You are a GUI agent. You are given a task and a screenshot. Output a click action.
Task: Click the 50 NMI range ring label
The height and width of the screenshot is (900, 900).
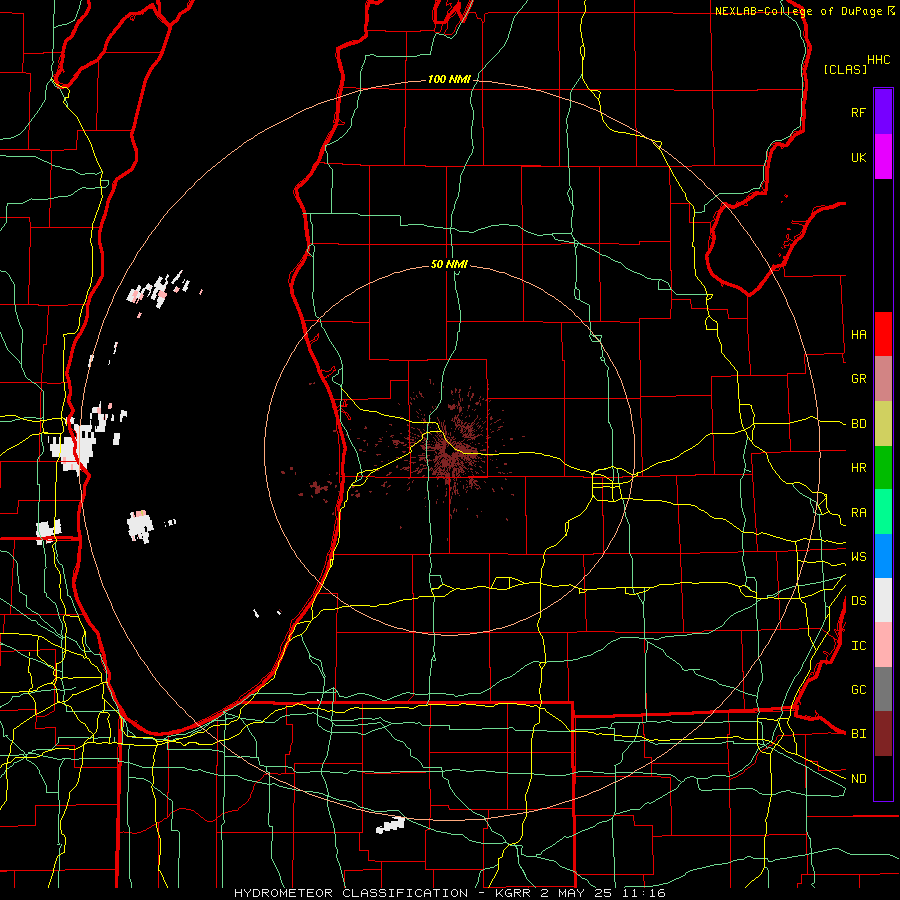(x=449, y=264)
